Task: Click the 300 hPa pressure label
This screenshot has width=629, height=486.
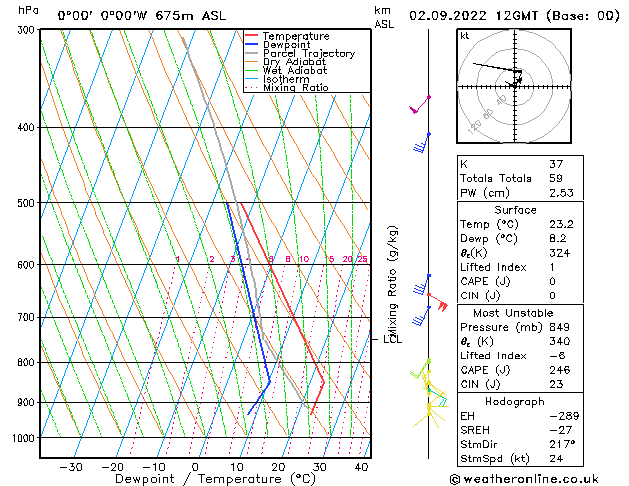Action: coord(28,30)
